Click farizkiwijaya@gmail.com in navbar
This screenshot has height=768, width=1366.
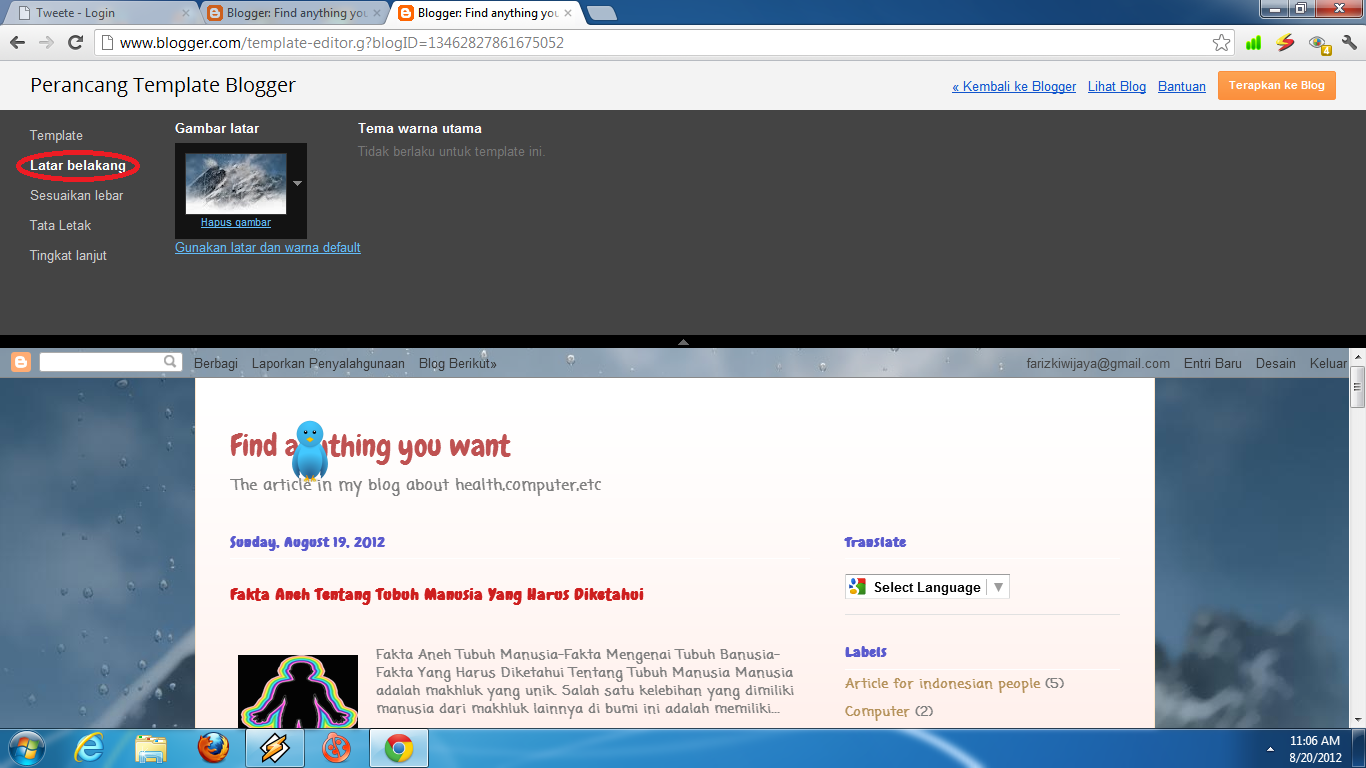pos(1098,363)
